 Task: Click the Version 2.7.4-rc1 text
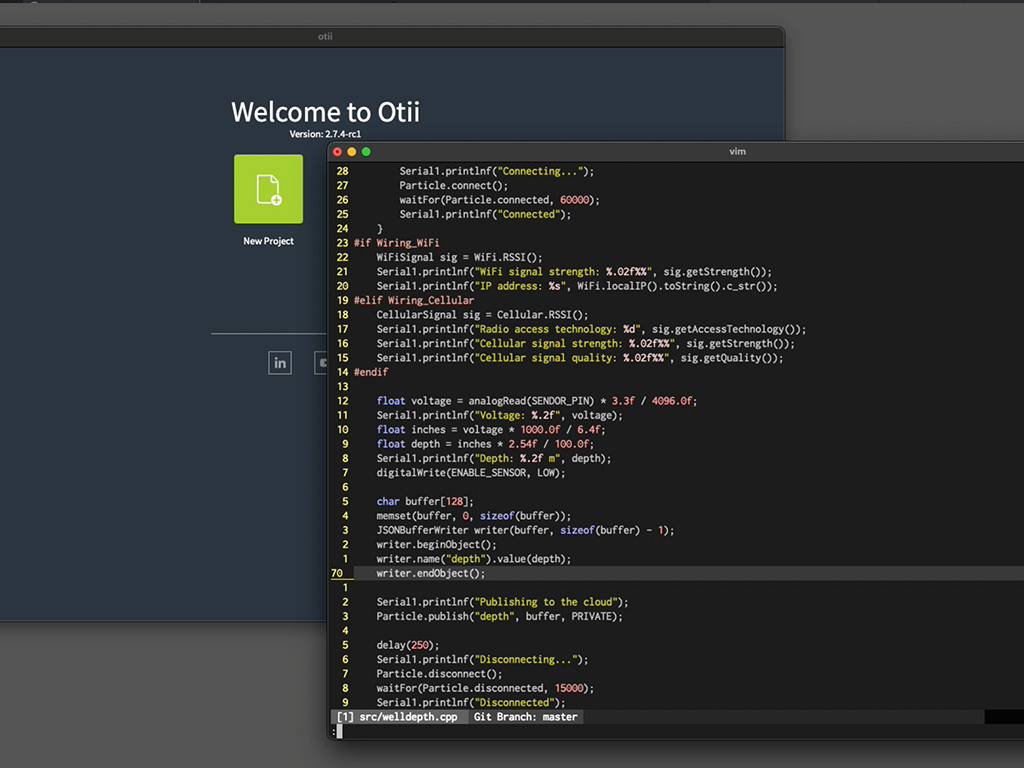tap(325, 134)
